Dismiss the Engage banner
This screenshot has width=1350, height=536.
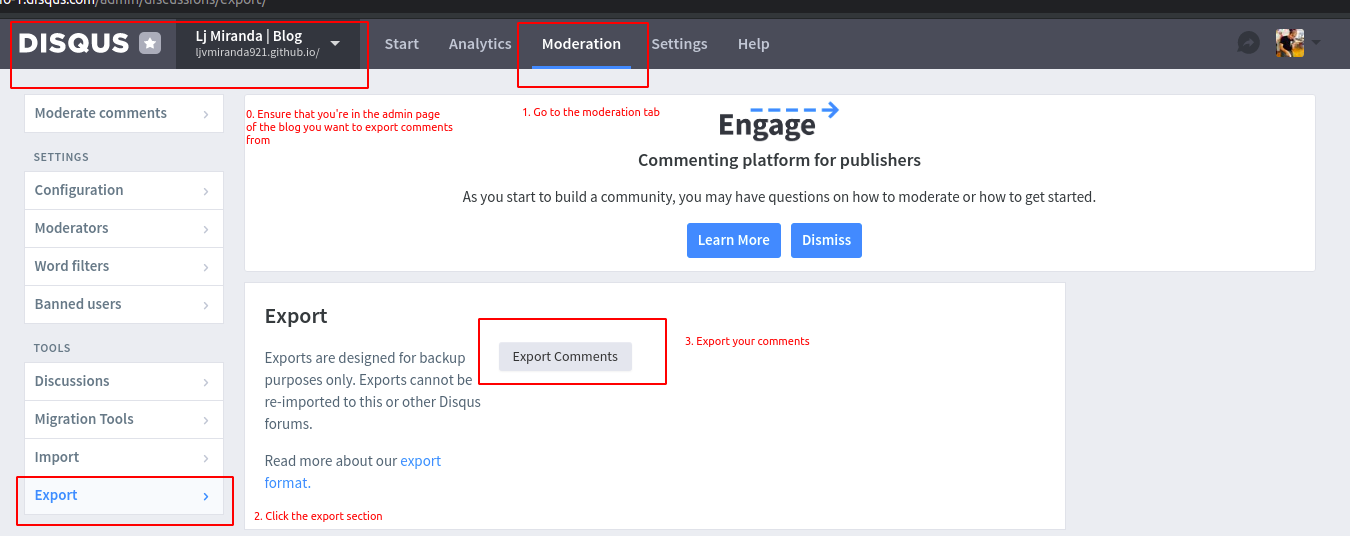(826, 240)
